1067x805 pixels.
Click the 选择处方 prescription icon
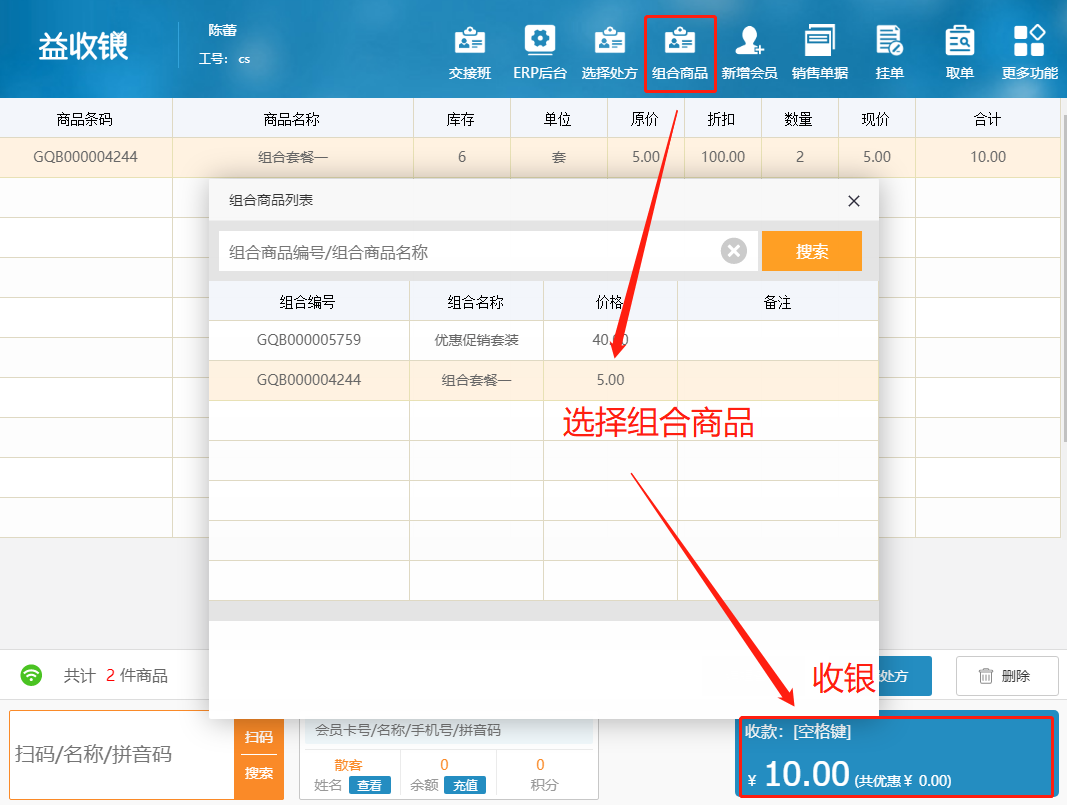[610, 52]
